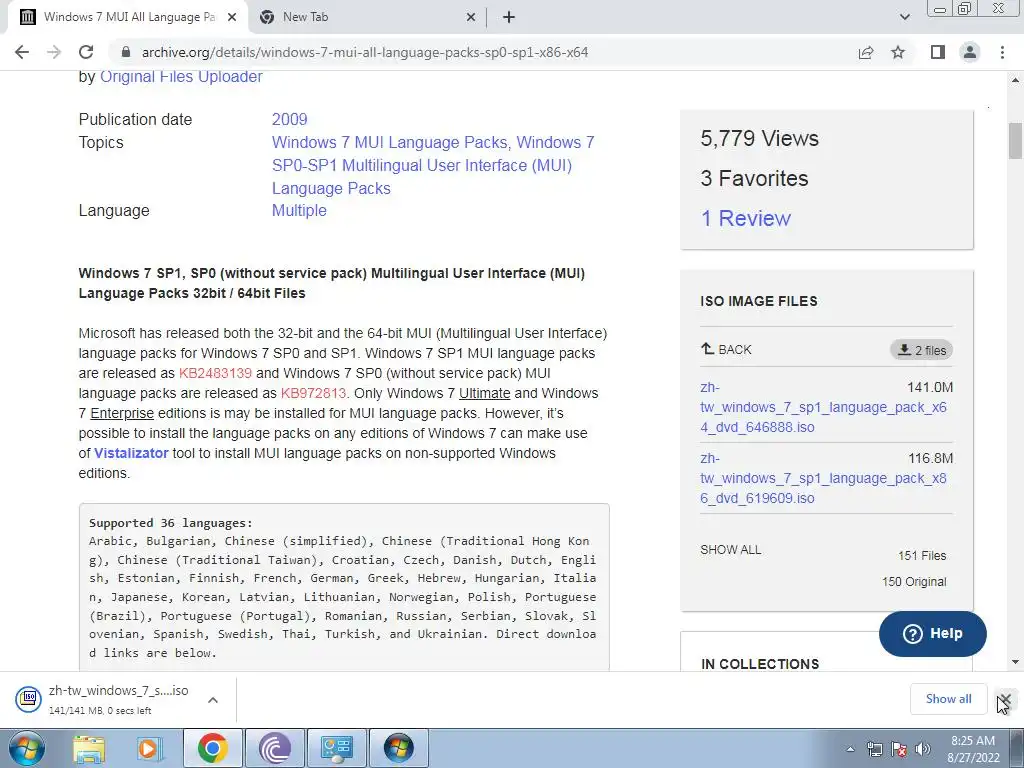Click the page scrollbar thumb

point(1015,140)
